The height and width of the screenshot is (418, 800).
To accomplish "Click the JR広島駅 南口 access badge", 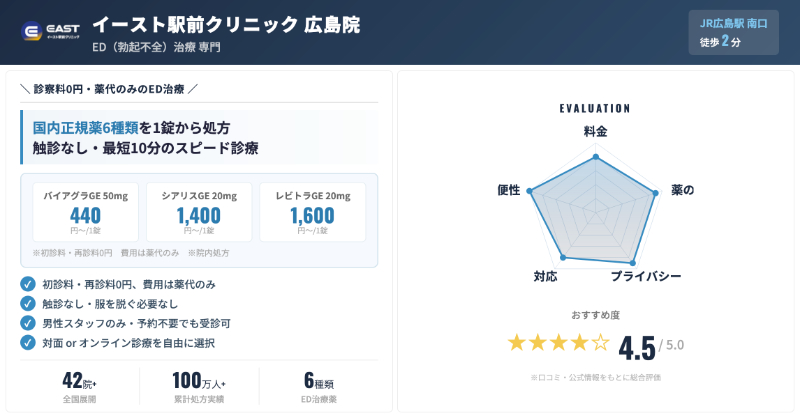I will [x=733, y=32].
